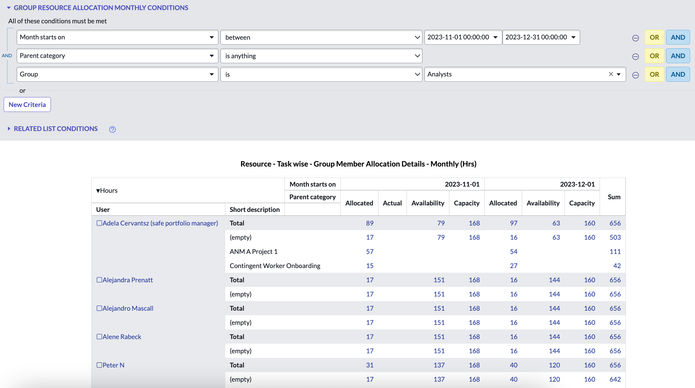Viewport: 695px width, 388px height.
Task: Open Contingent Worker Onboarding sum value 42
Action: click(x=617, y=266)
